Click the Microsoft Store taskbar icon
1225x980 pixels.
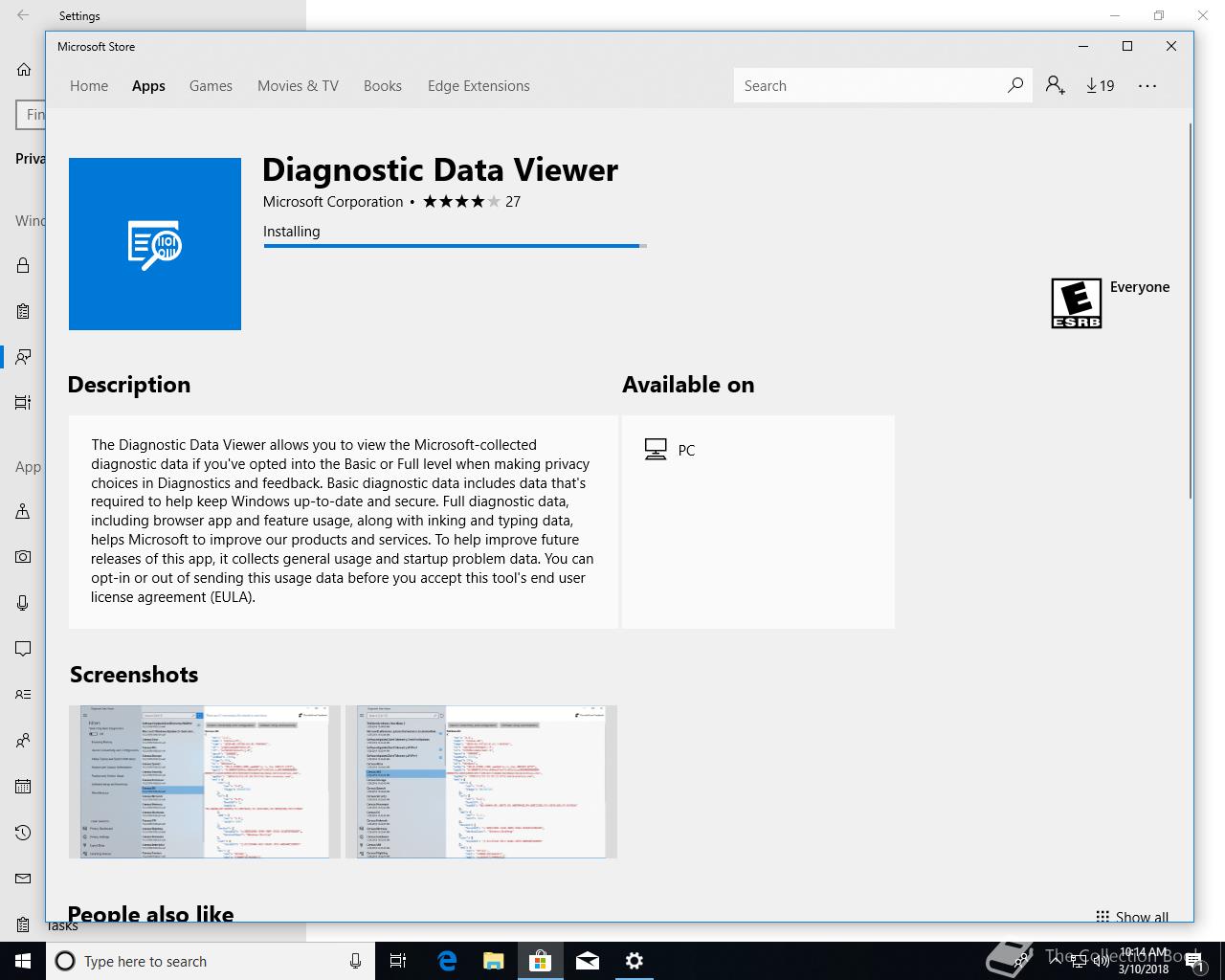coord(540,961)
